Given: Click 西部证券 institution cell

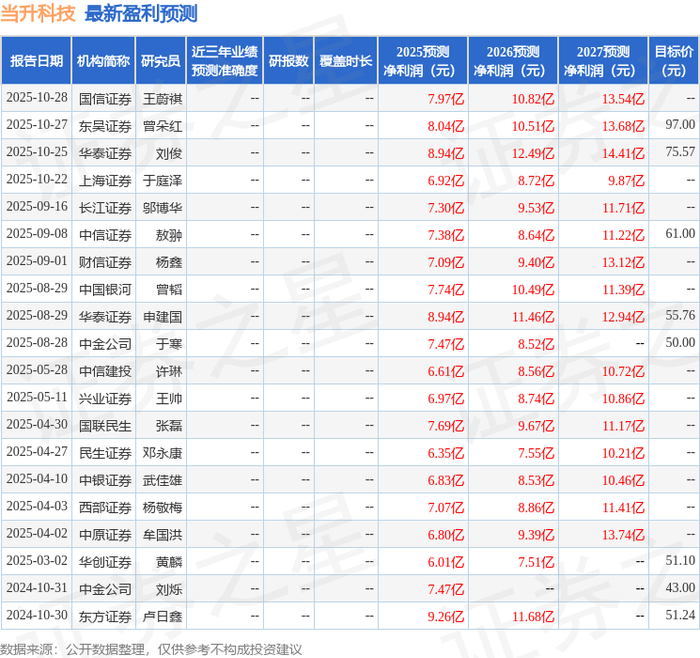Looking at the screenshot, I should 105,507.
